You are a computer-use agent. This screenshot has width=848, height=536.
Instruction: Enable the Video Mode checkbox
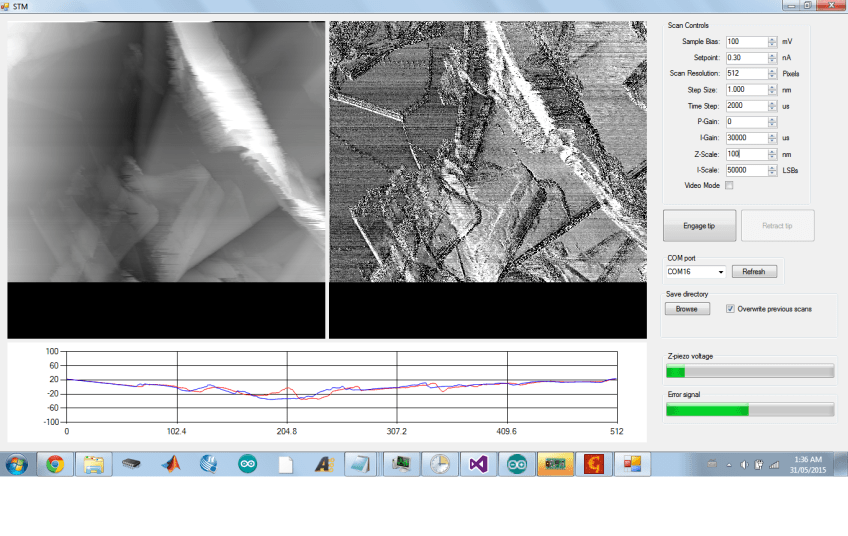pos(729,186)
